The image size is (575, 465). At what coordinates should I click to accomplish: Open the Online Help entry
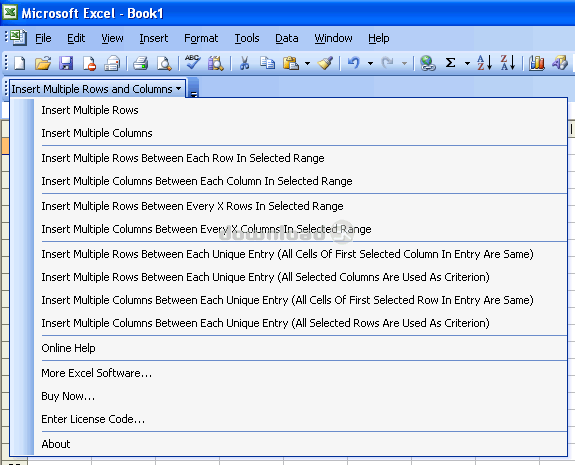[x=68, y=348]
